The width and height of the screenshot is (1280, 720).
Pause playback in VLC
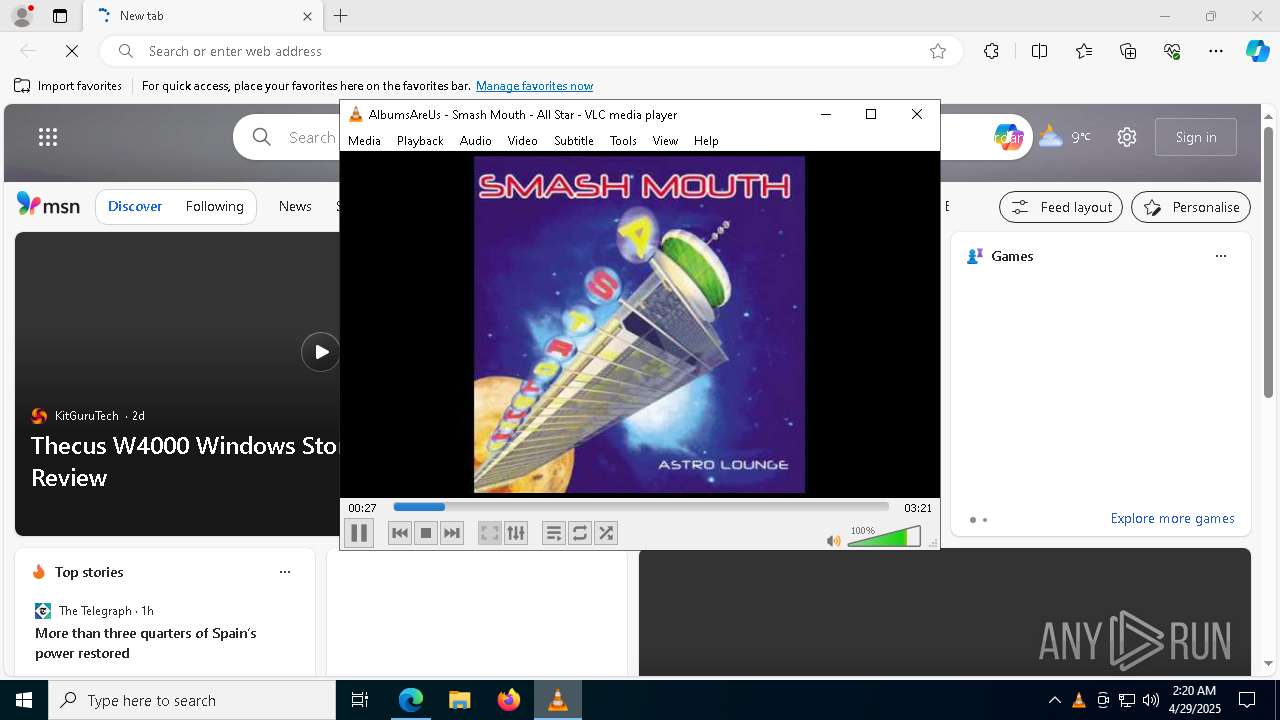(359, 533)
